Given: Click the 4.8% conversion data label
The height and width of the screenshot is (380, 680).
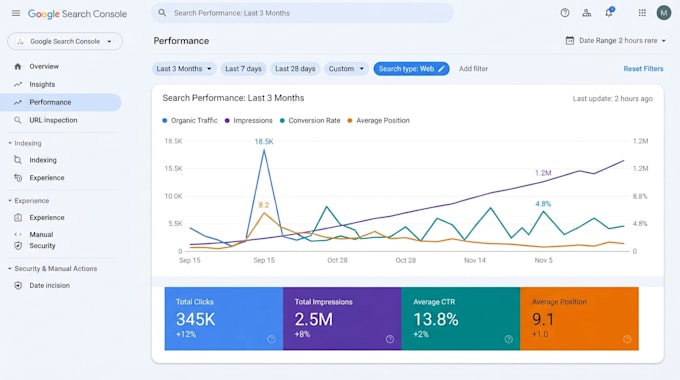Looking at the screenshot, I should tap(543, 203).
